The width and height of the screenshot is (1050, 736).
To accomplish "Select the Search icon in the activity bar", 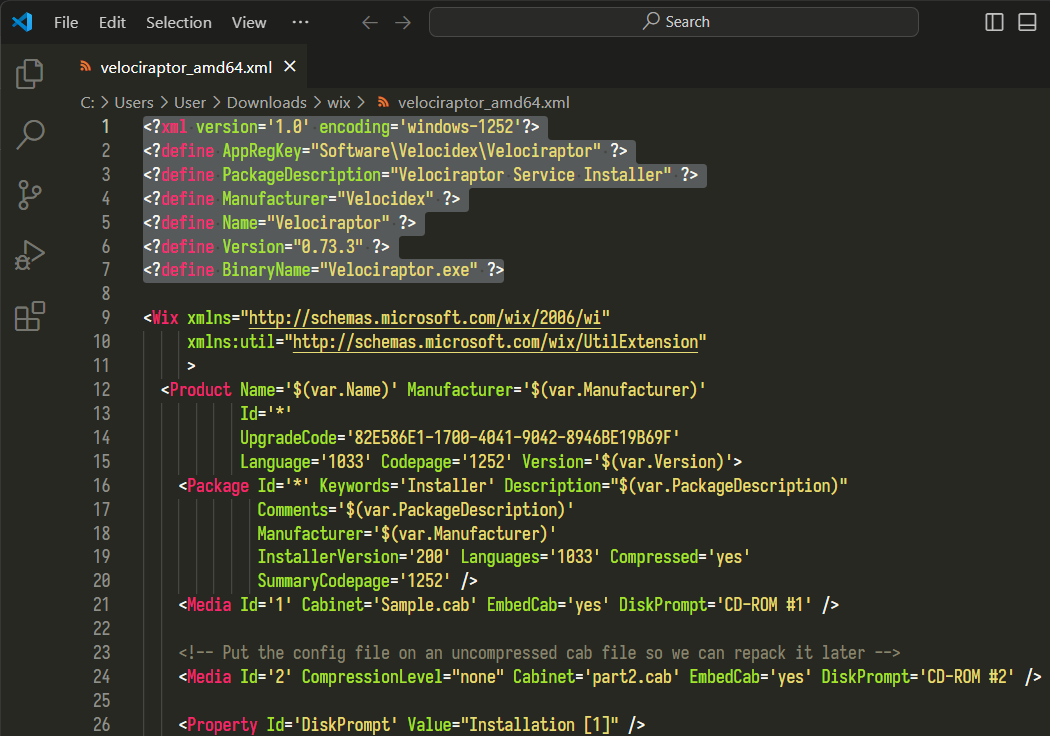I will 29,134.
